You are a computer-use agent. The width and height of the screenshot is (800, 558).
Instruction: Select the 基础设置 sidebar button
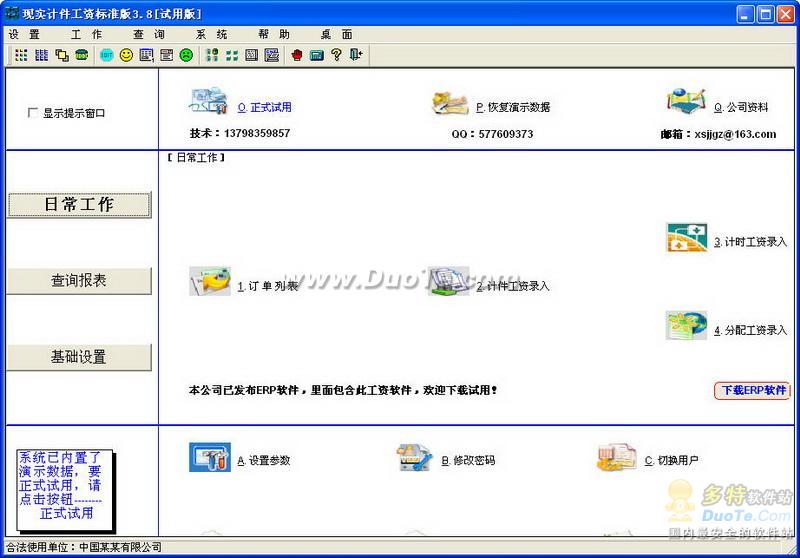[x=79, y=357]
